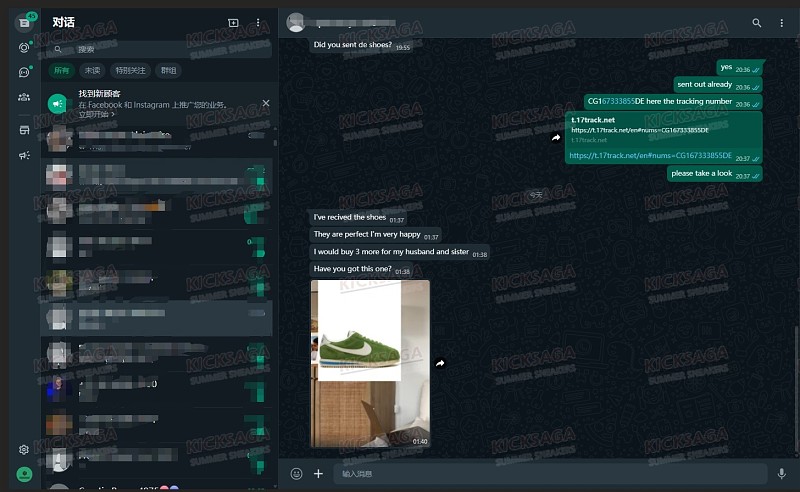The height and width of the screenshot is (492, 800).
Task: Select the 群组 filter tab
Action: pos(168,70)
